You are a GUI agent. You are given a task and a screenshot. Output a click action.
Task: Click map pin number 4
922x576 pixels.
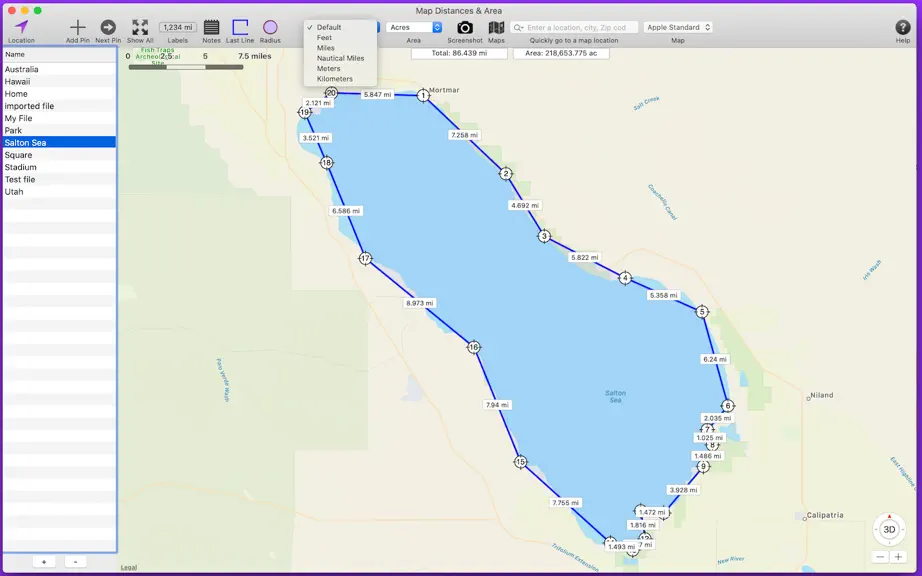coord(625,278)
